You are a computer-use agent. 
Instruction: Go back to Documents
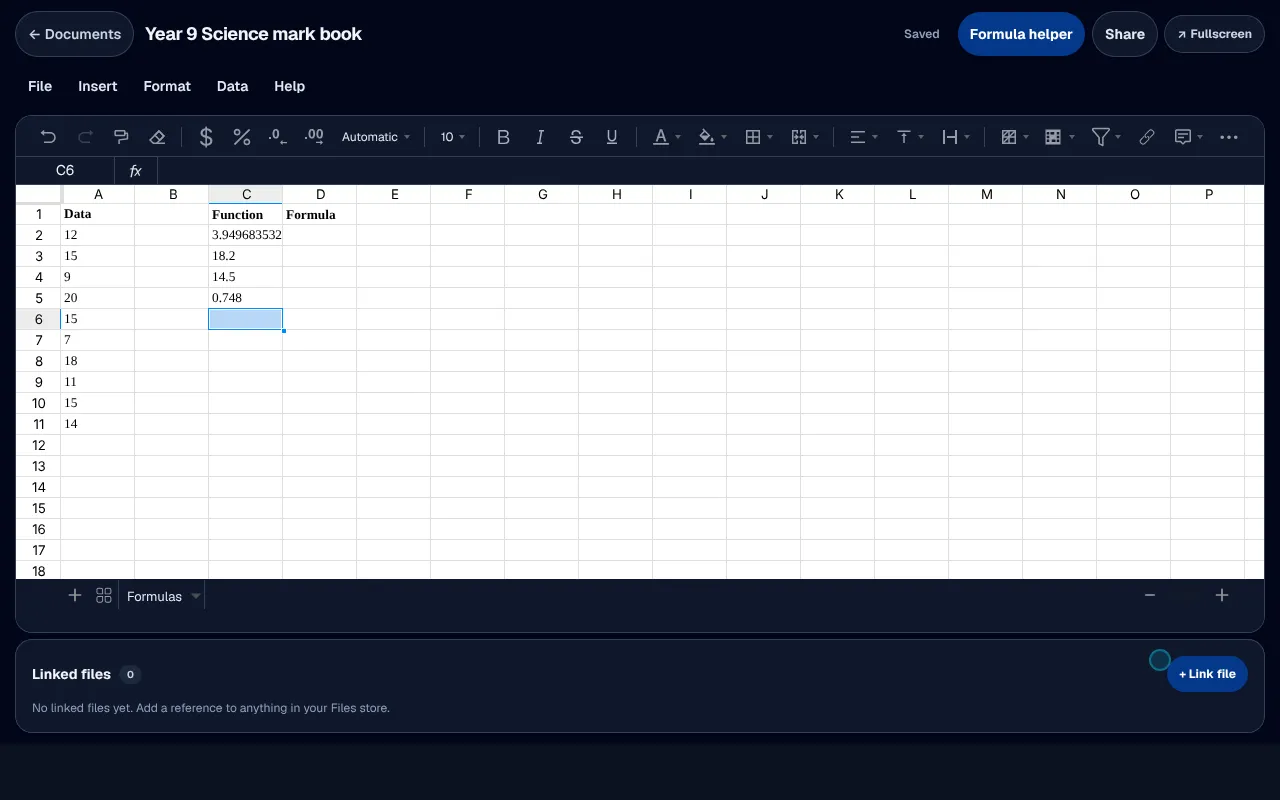tap(74, 34)
